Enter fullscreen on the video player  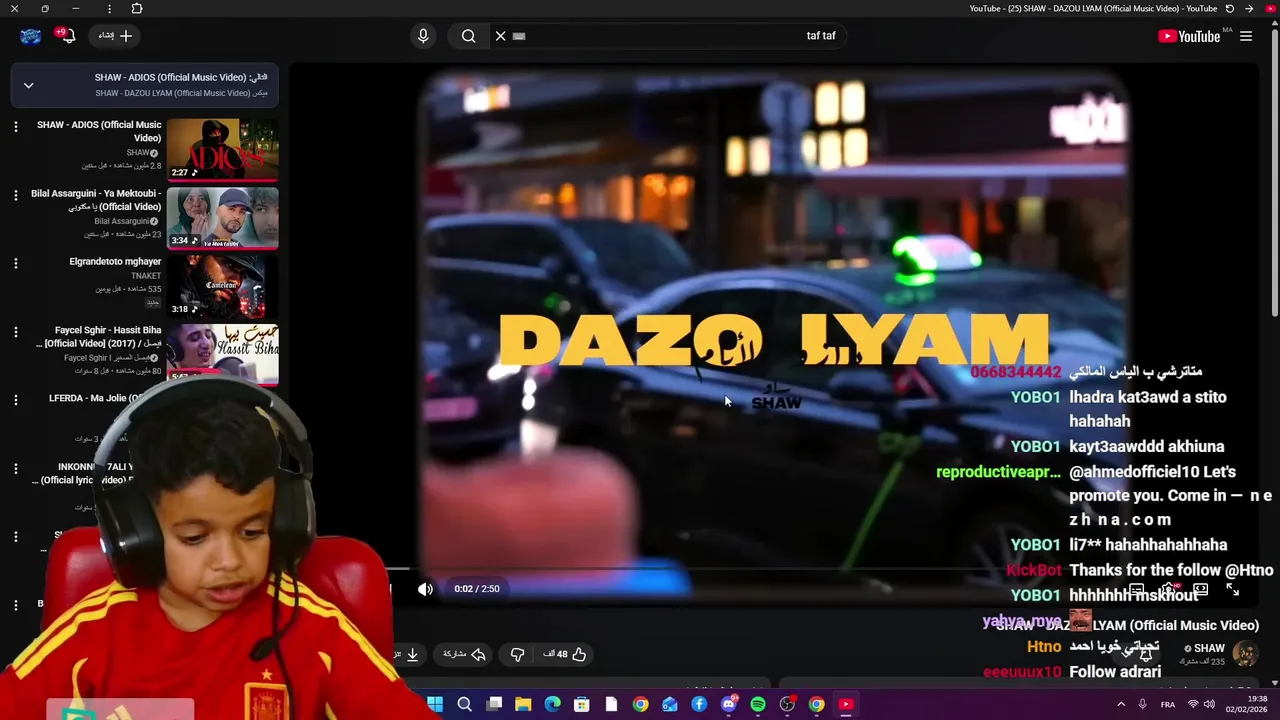click(1232, 590)
